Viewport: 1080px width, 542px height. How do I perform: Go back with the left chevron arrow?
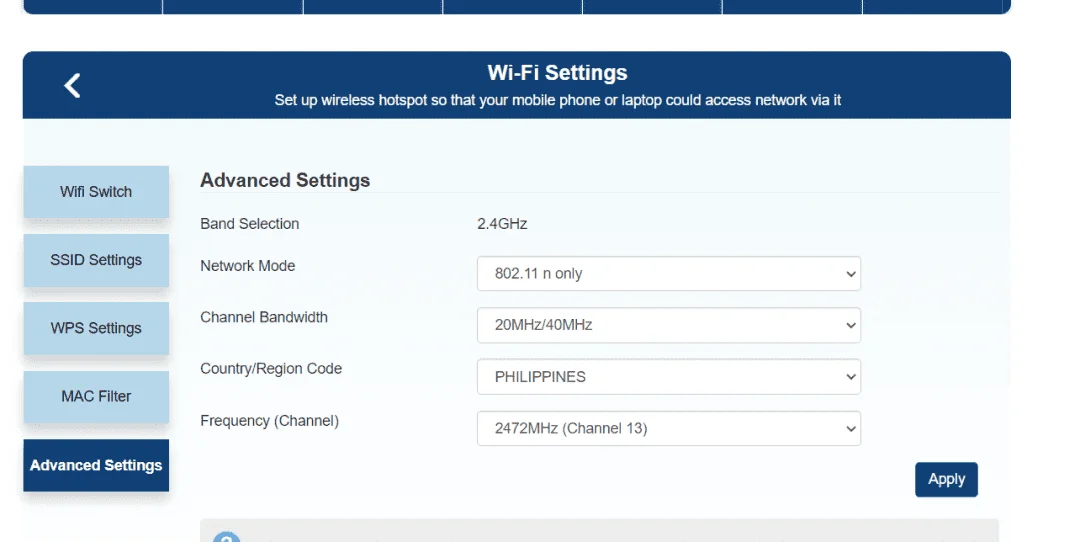pos(72,85)
